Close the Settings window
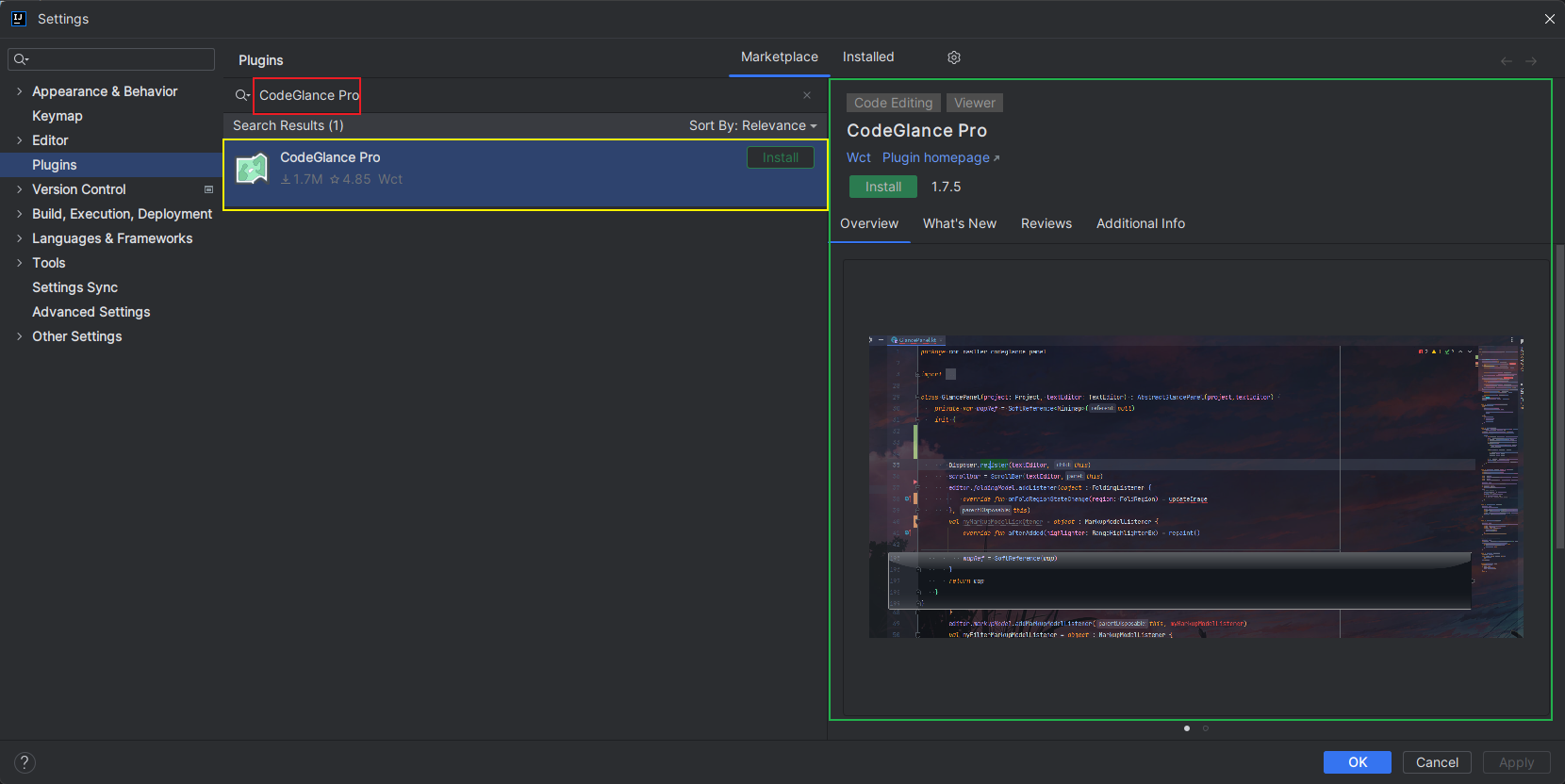The height and width of the screenshot is (784, 1565). tap(1550, 19)
